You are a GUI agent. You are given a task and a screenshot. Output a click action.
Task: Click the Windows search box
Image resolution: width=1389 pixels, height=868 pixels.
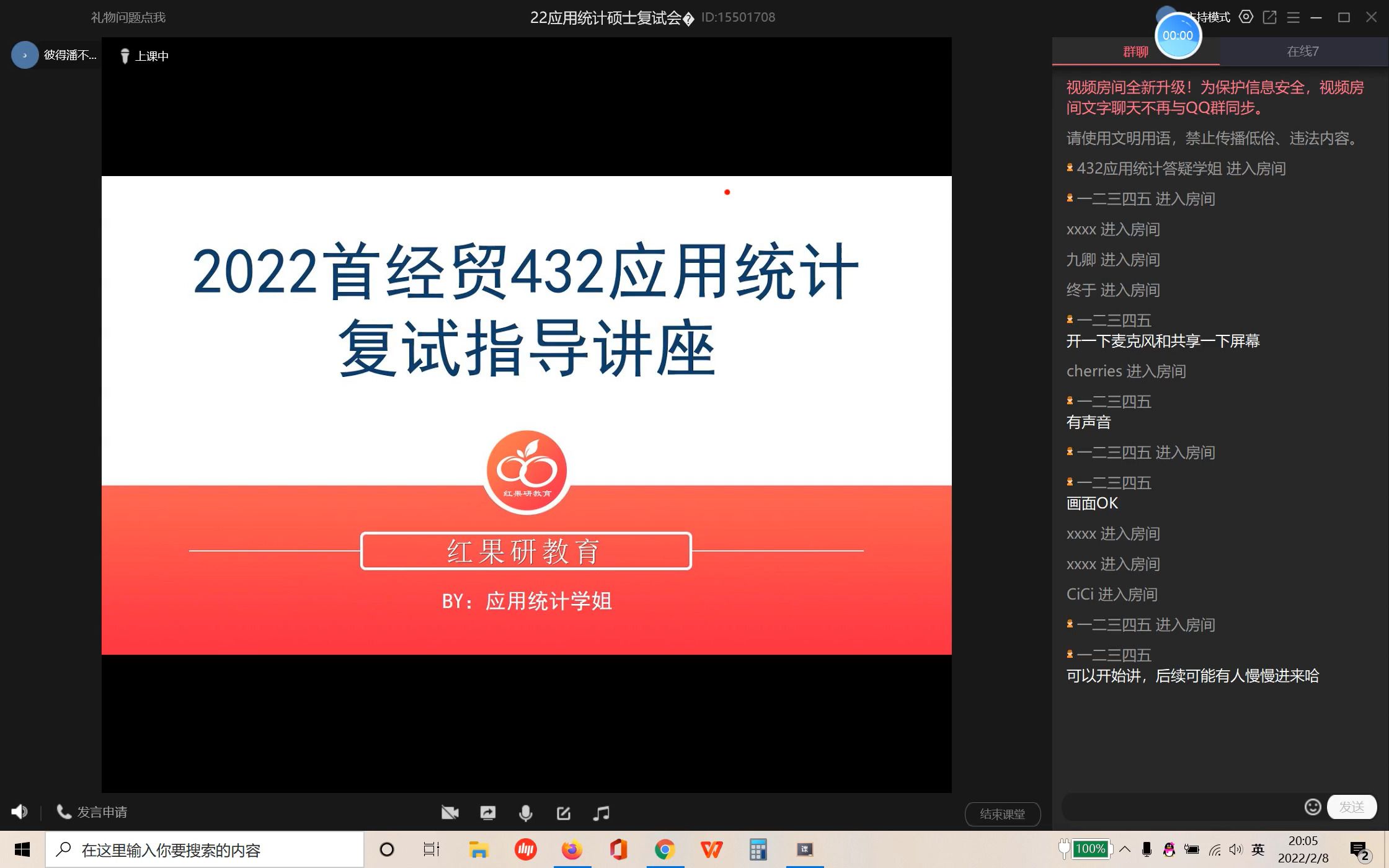(x=205, y=849)
